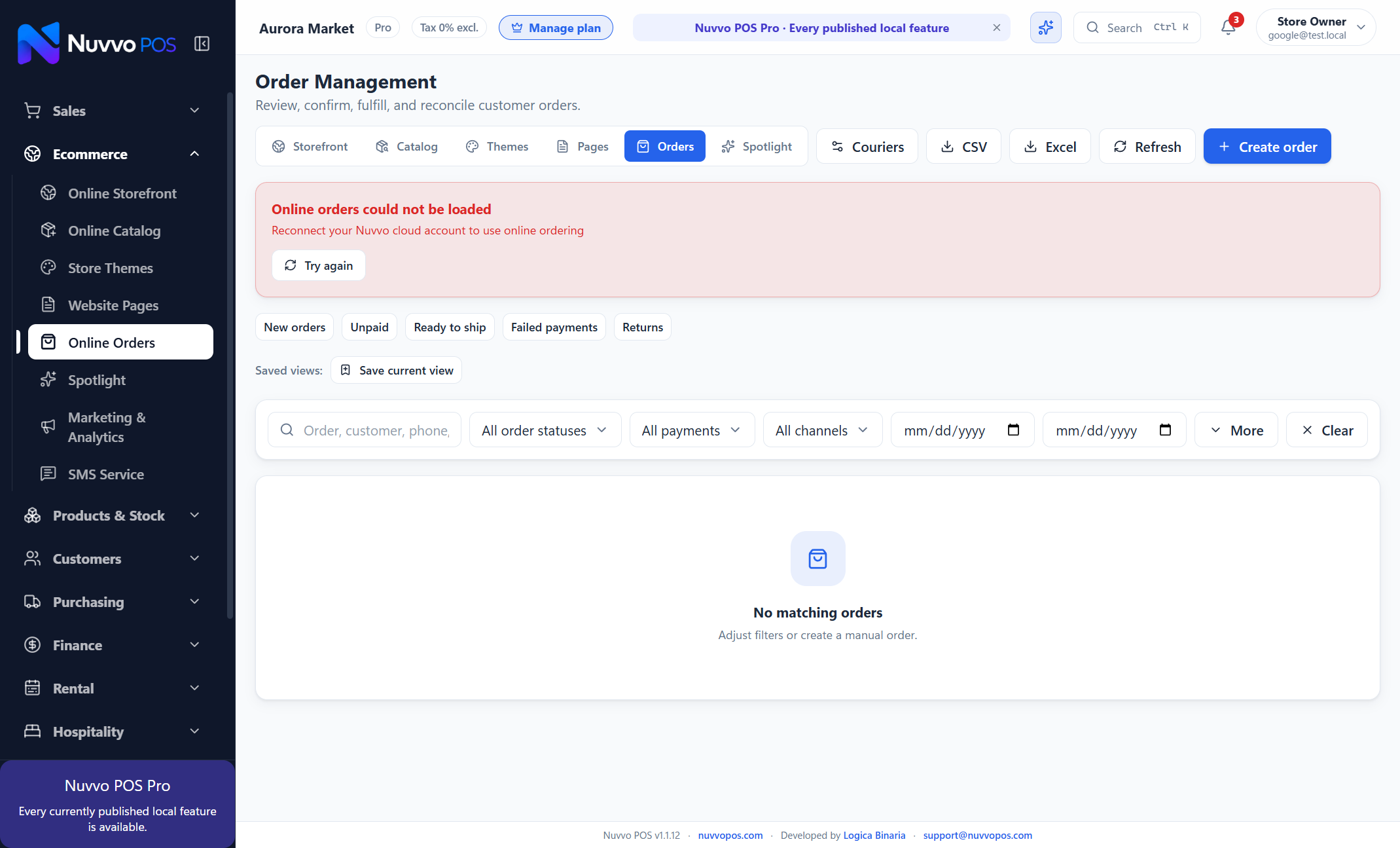
Task: Collapse the sidebar panel icon
Action: pos(202,44)
